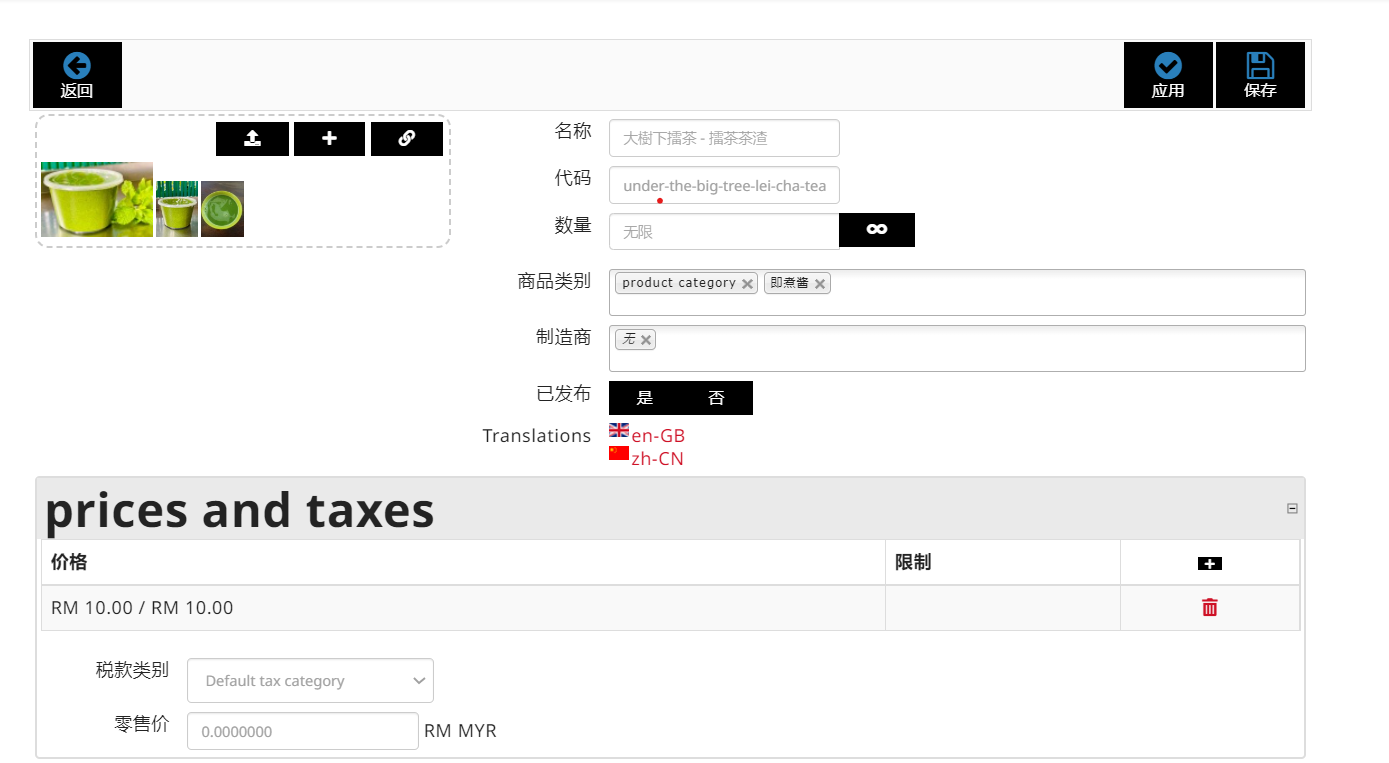Select the large lei cha product thumbnail
This screenshot has width=1389, height=763.
(x=97, y=199)
